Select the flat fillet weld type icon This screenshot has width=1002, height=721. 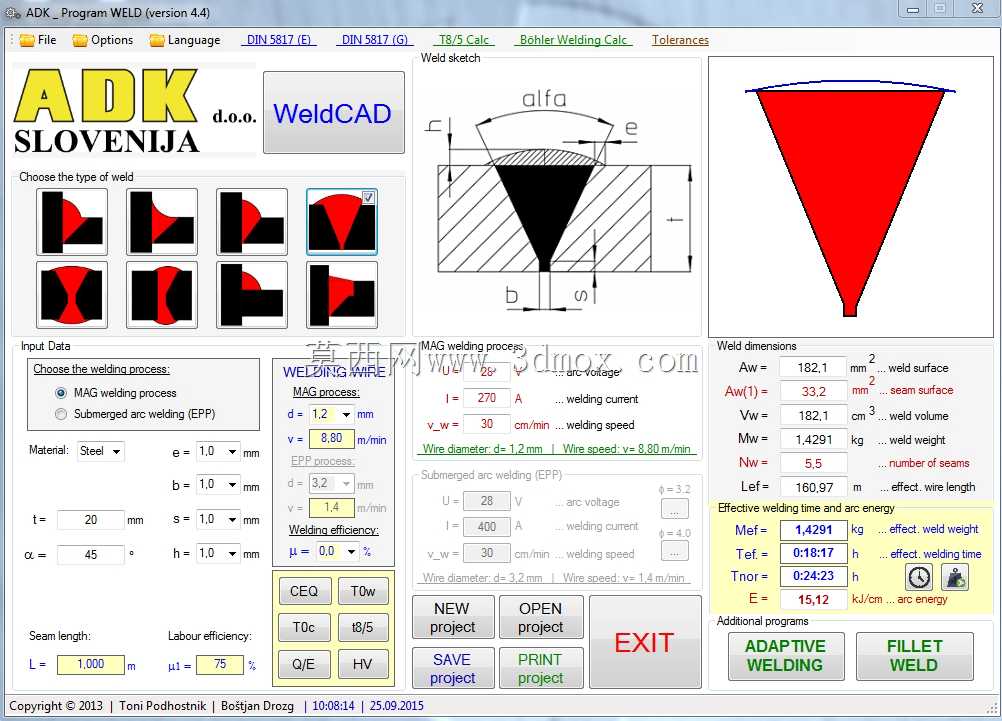pyautogui.click(x=252, y=222)
